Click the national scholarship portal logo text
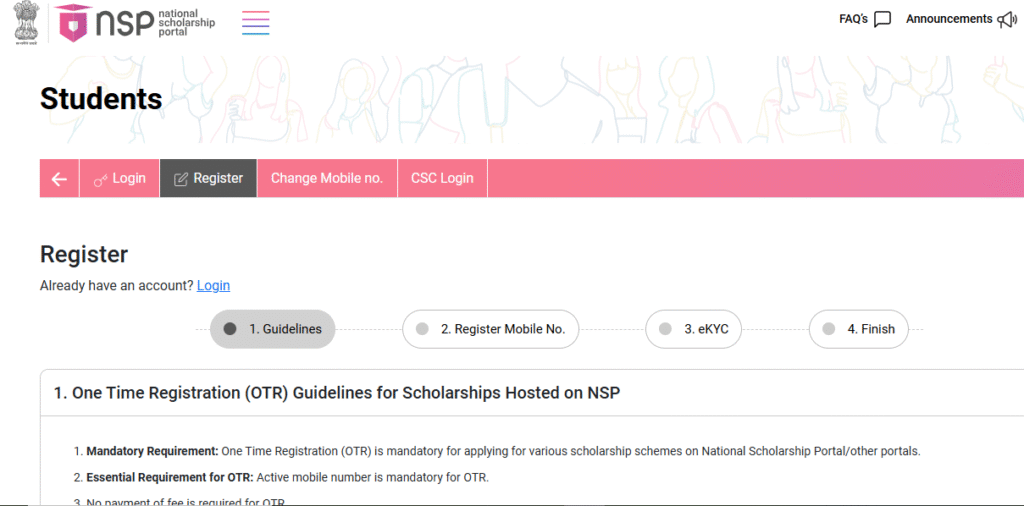This screenshot has width=1024, height=506. pos(186,22)
